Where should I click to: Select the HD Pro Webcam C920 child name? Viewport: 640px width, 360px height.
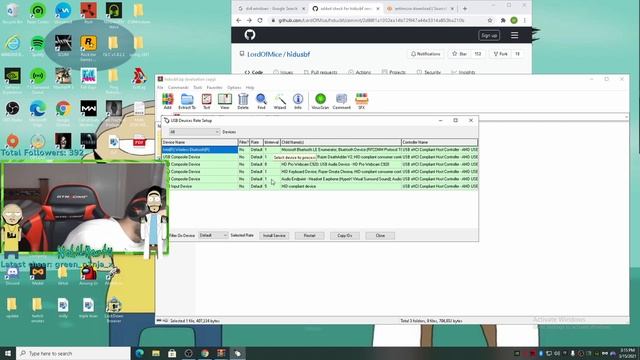click(335, 164)
